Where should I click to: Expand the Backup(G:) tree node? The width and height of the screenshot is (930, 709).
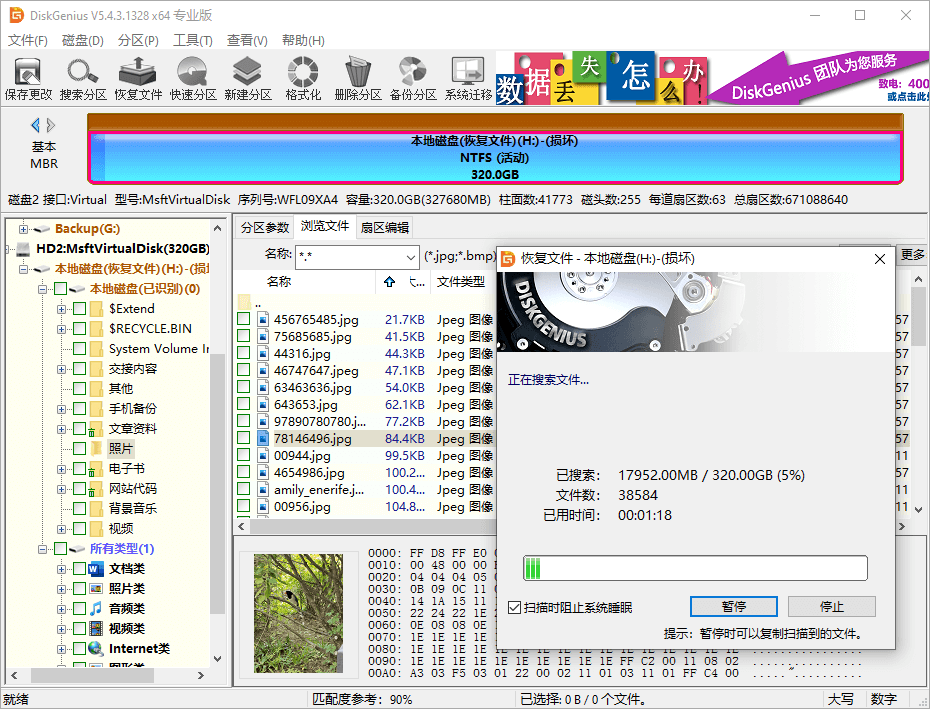(23, 229)
